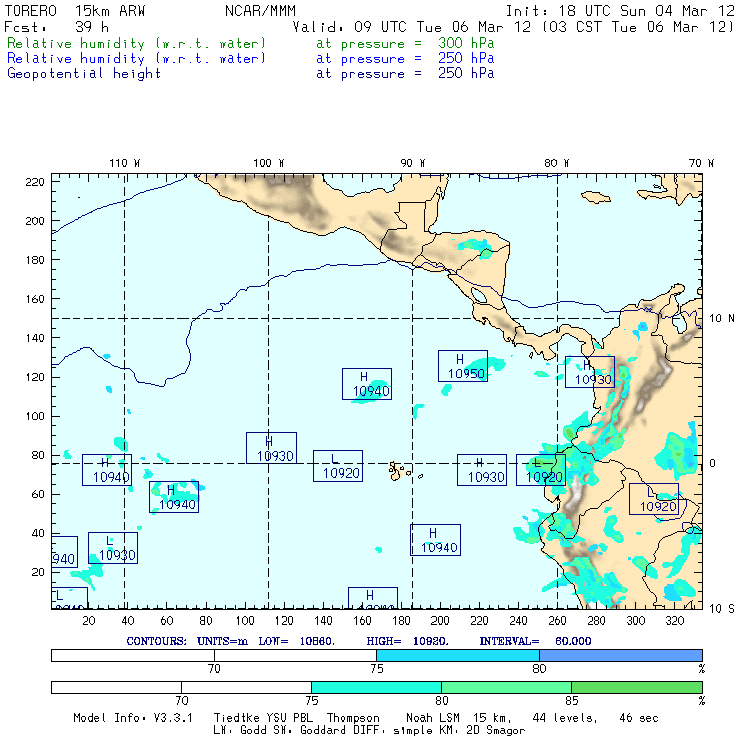The width and height of the screenshot is (740, 740).
Task: Select the 'TORERO 15km ARW' title text
Action: [75, 11]
